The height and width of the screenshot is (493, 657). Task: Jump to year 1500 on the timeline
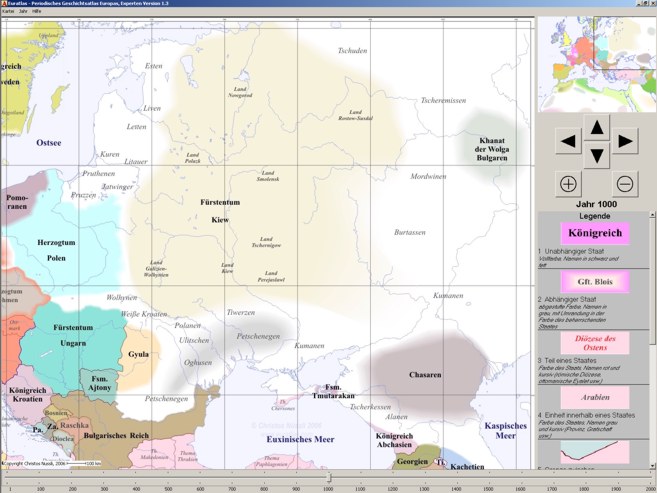tap(488, 489)
